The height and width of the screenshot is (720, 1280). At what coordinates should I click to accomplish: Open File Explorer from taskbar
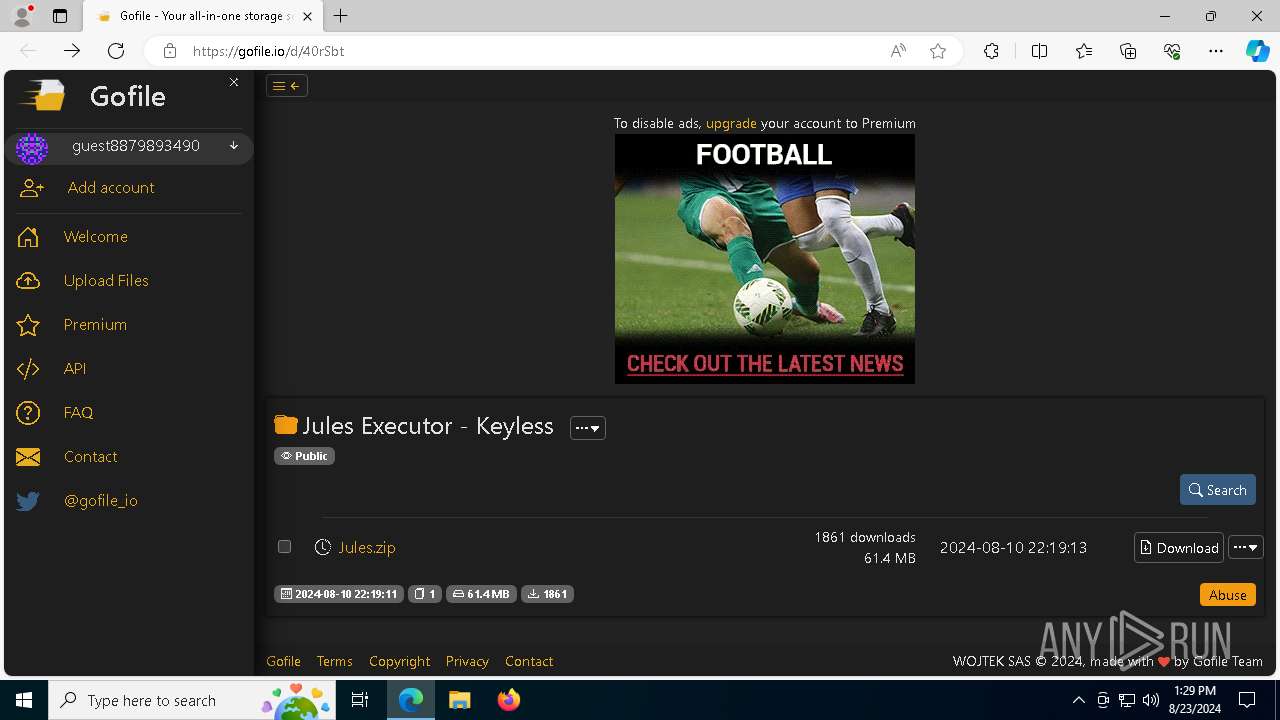[460, 700]
